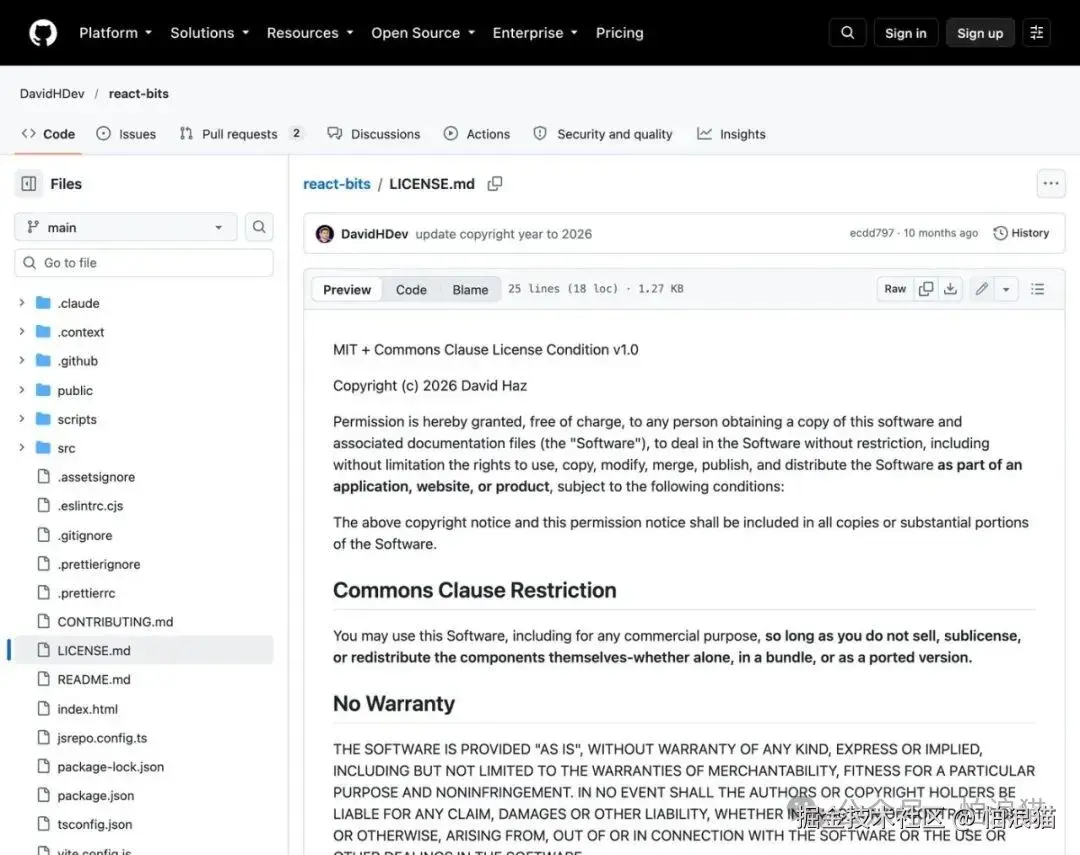Open the Insights tab
1080x855 pixels.
(x=731, y=134)
